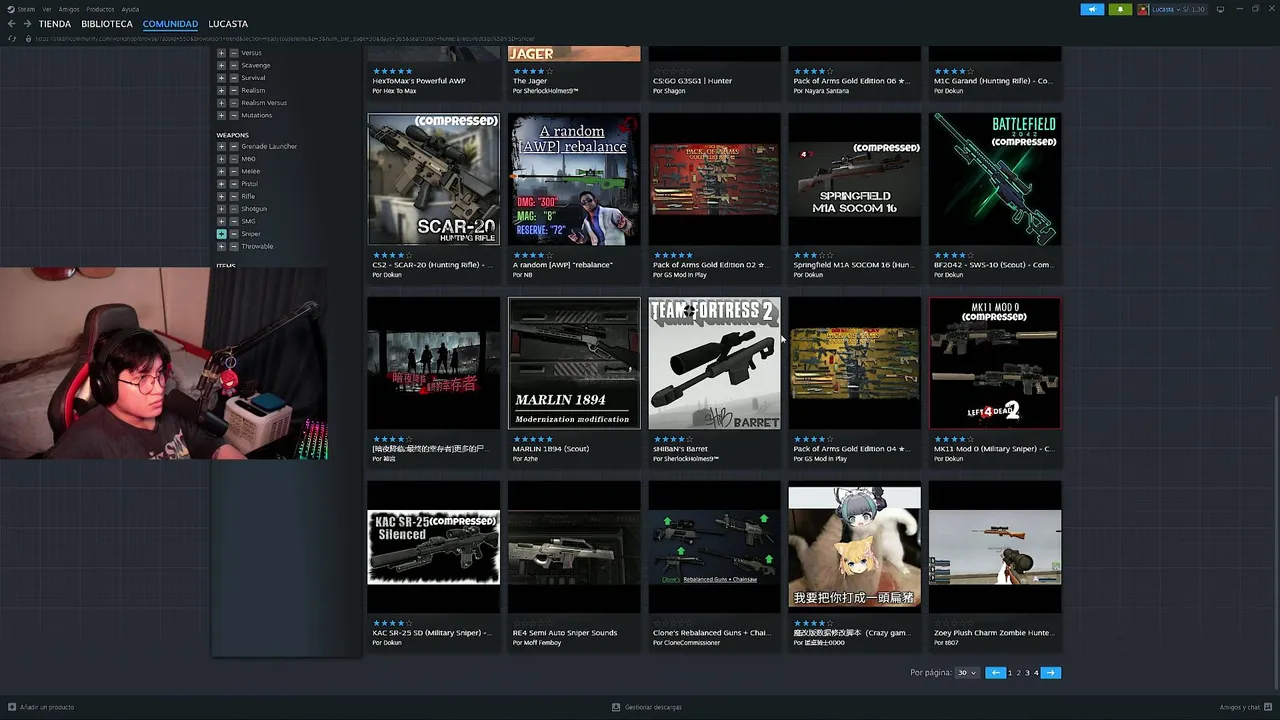
Task: Switch to the BIBLIOTECA tab
Action: [107, 24]
